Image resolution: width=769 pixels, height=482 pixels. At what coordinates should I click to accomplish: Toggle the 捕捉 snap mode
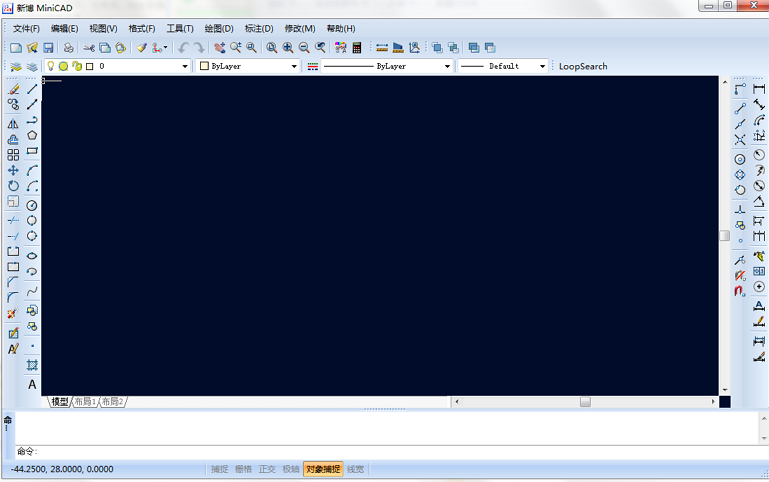tap(219, 469)
